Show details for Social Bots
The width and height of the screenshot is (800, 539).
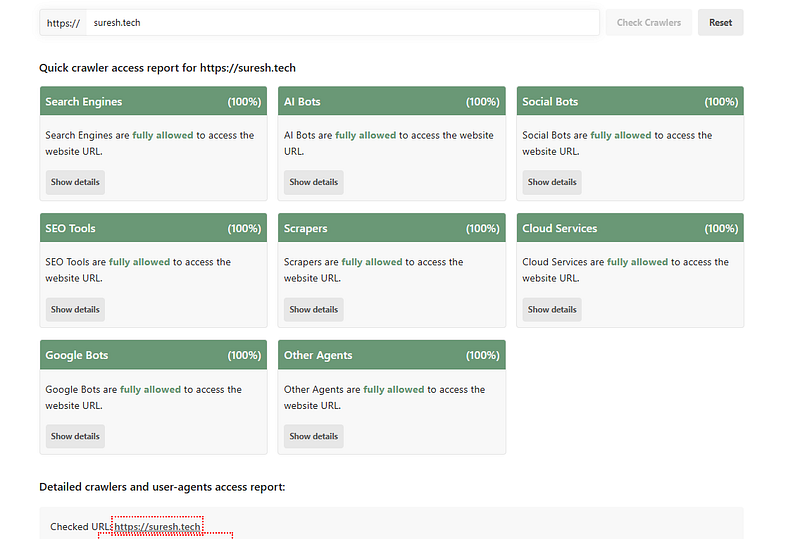[552, 182]
